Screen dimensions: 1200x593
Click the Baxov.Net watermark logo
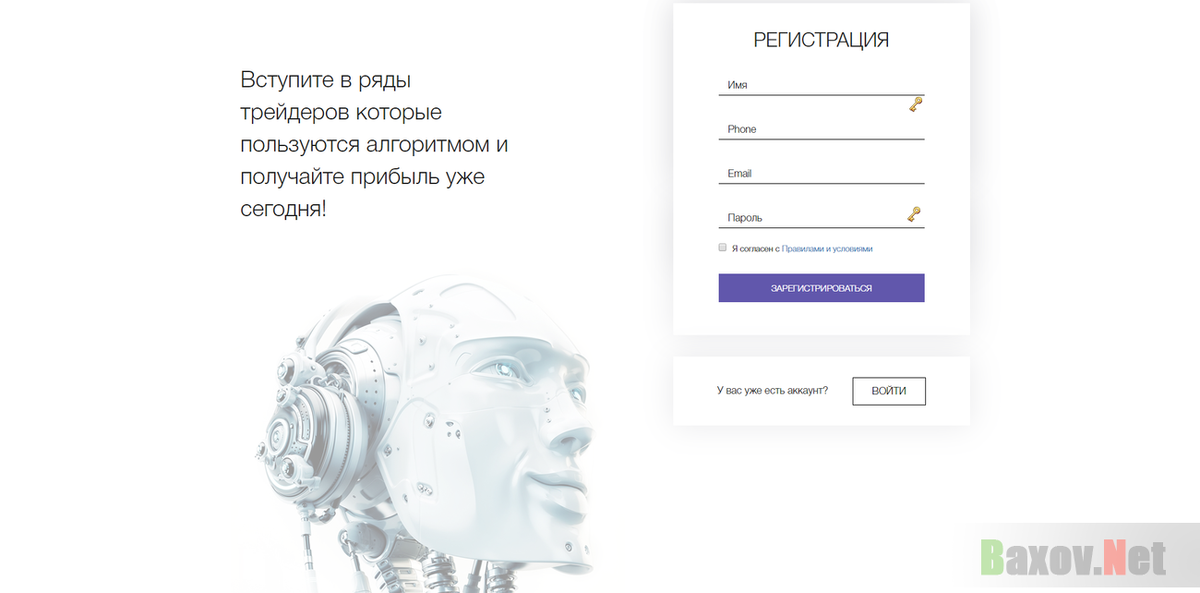click(x=1073, y=557)
